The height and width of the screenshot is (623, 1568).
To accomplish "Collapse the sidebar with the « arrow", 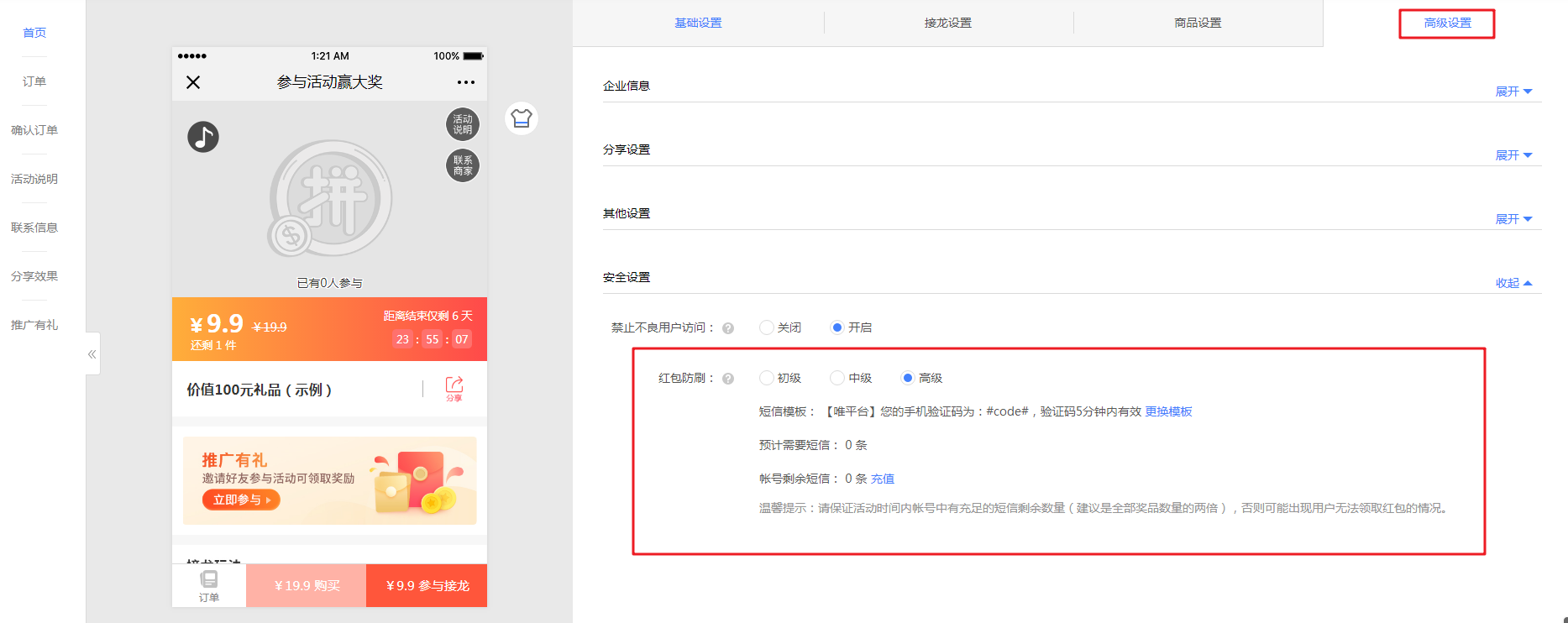I will click(x=92, y=354).
